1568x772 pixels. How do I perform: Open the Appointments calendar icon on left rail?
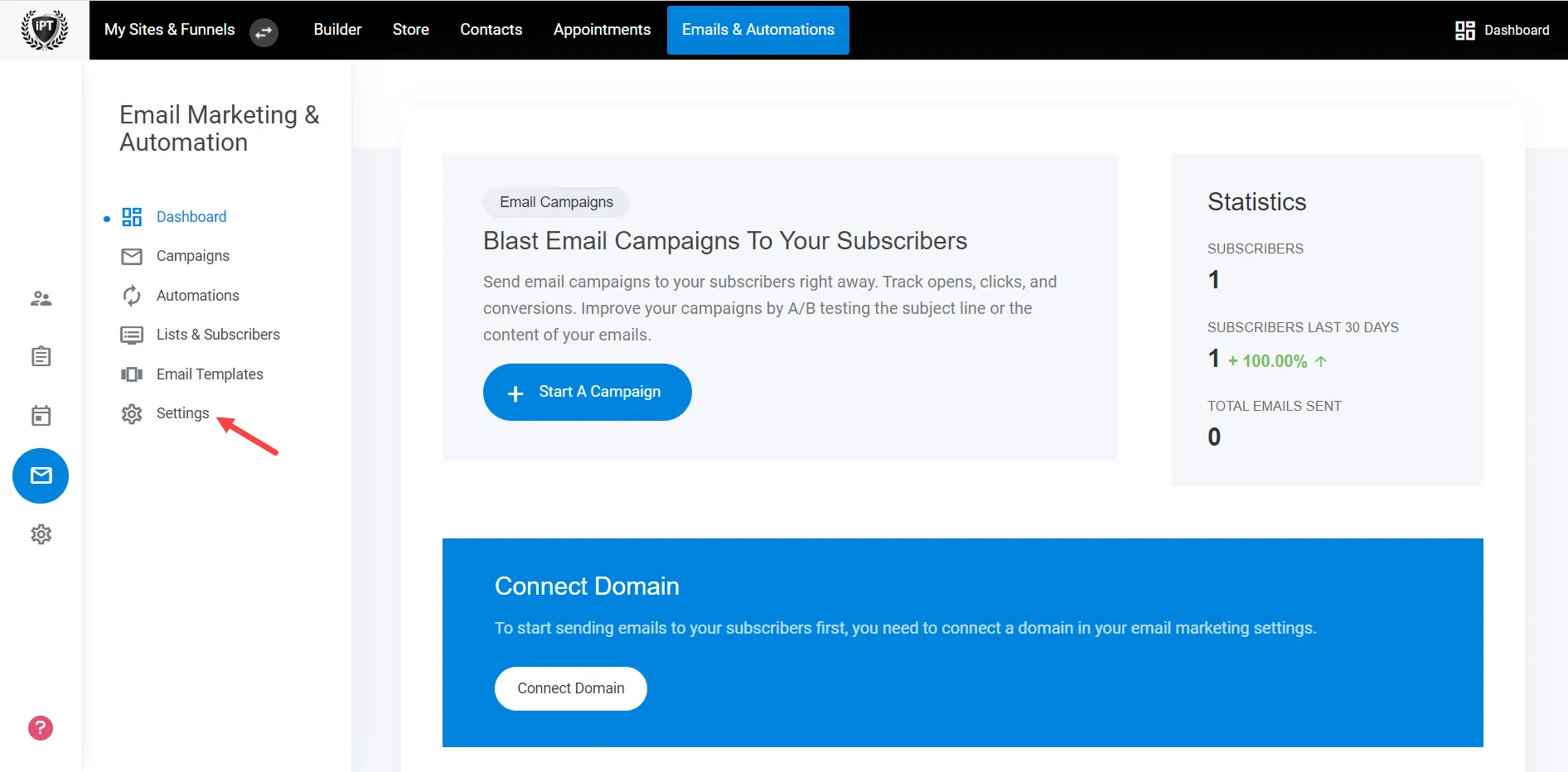(41, 416)
